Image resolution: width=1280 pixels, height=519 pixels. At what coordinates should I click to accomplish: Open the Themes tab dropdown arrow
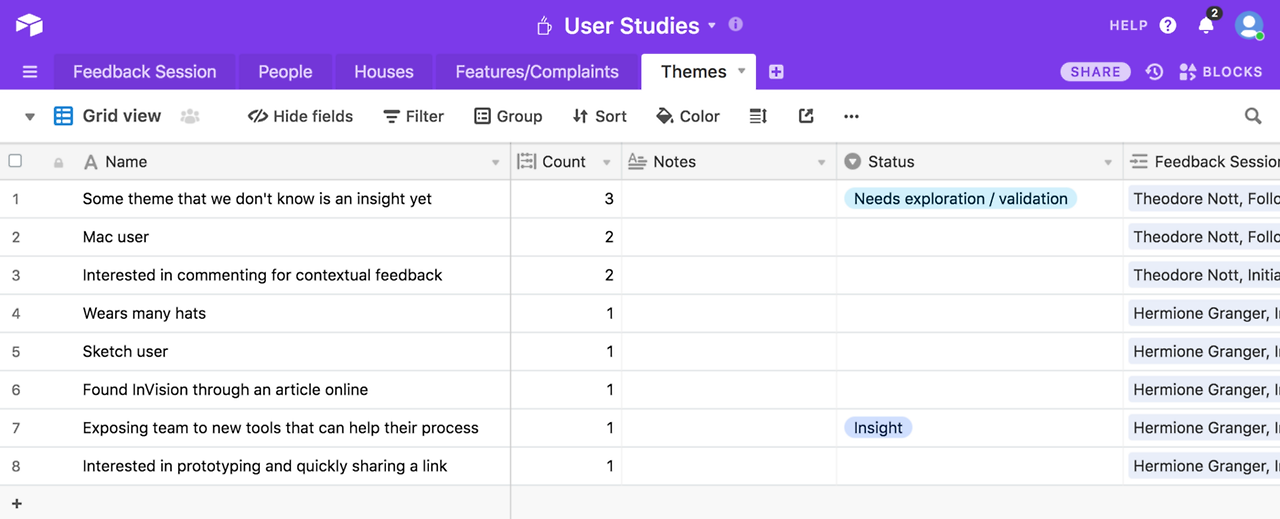742,71
